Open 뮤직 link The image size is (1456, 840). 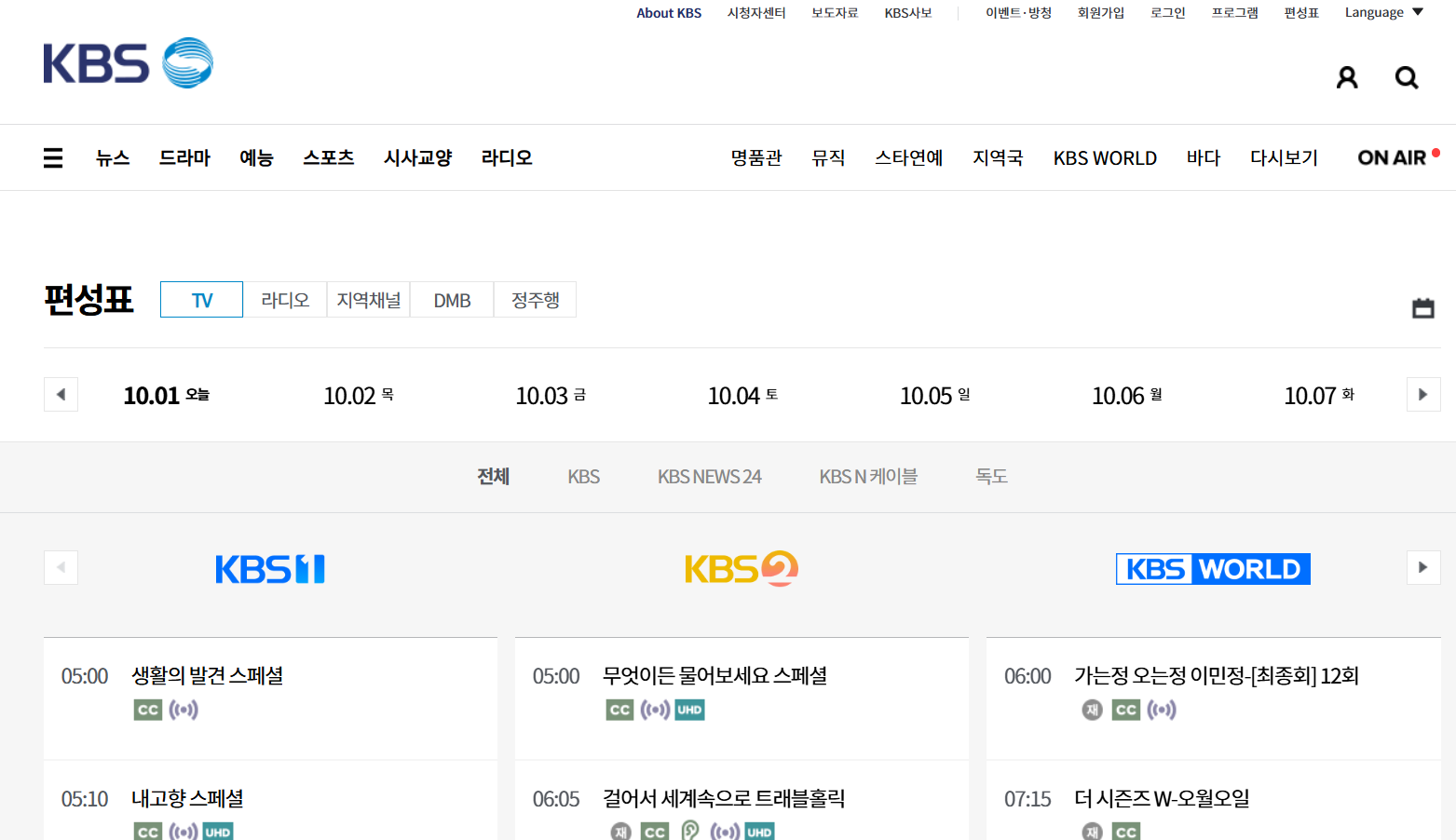pos(828,158)
